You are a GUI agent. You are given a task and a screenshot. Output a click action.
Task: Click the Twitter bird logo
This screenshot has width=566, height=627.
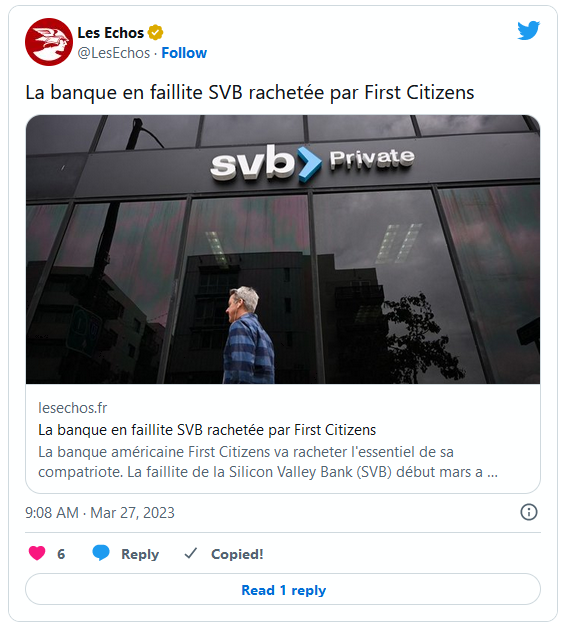[528, 30]
